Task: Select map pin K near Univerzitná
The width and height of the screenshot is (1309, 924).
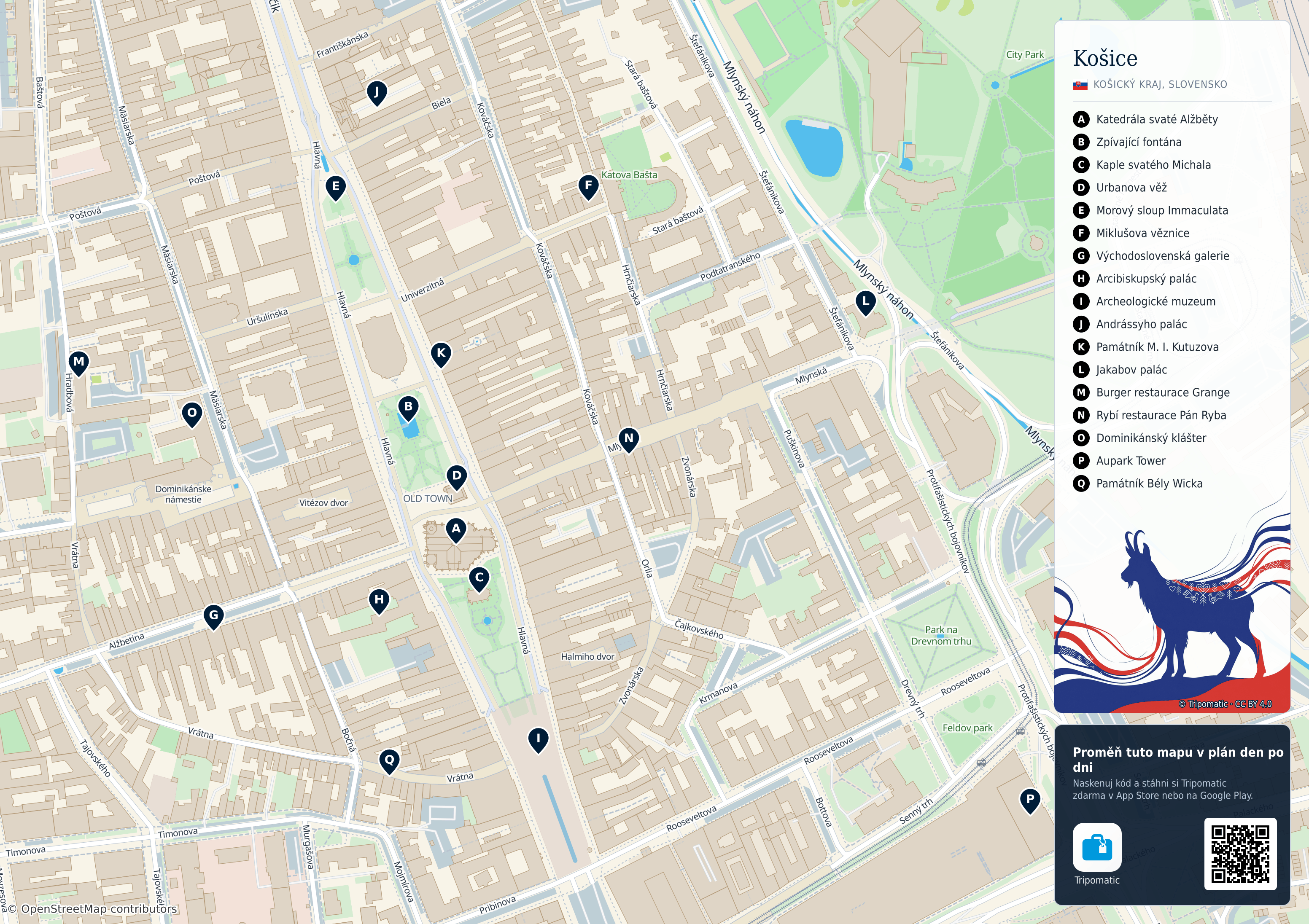Action: point(441,355)
